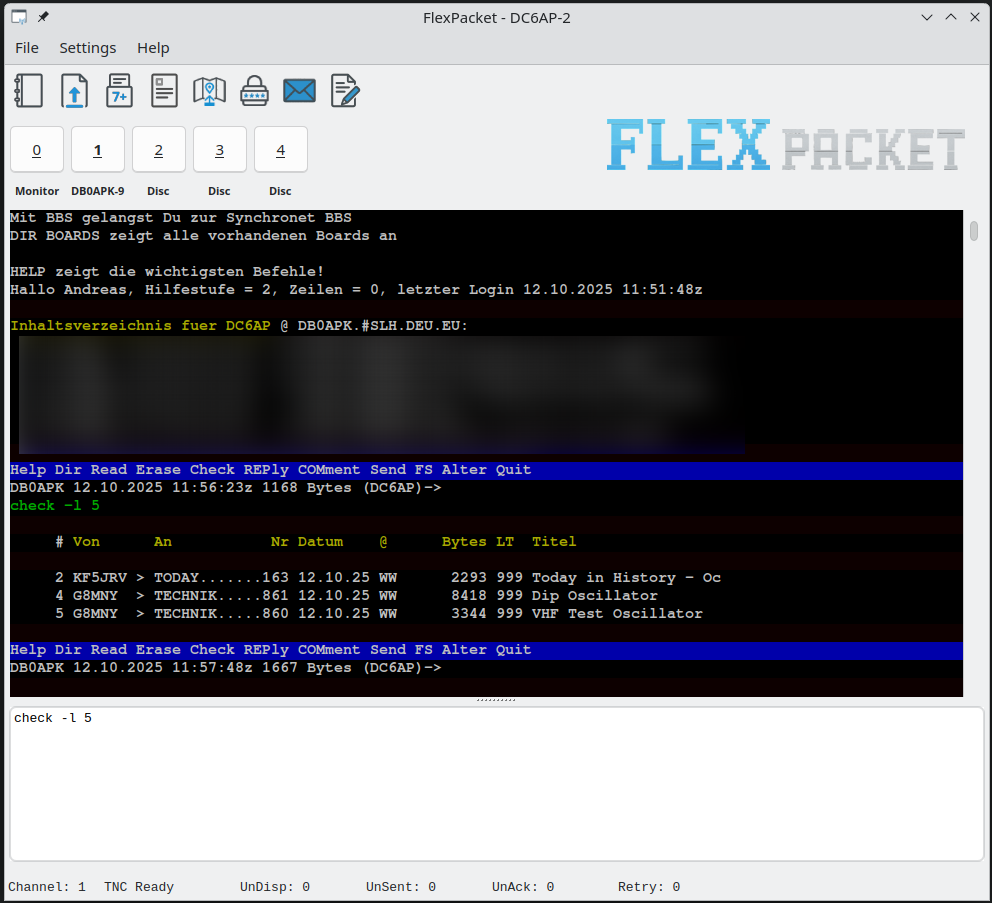Switch to channel 4 button

[x=281, y=150]
